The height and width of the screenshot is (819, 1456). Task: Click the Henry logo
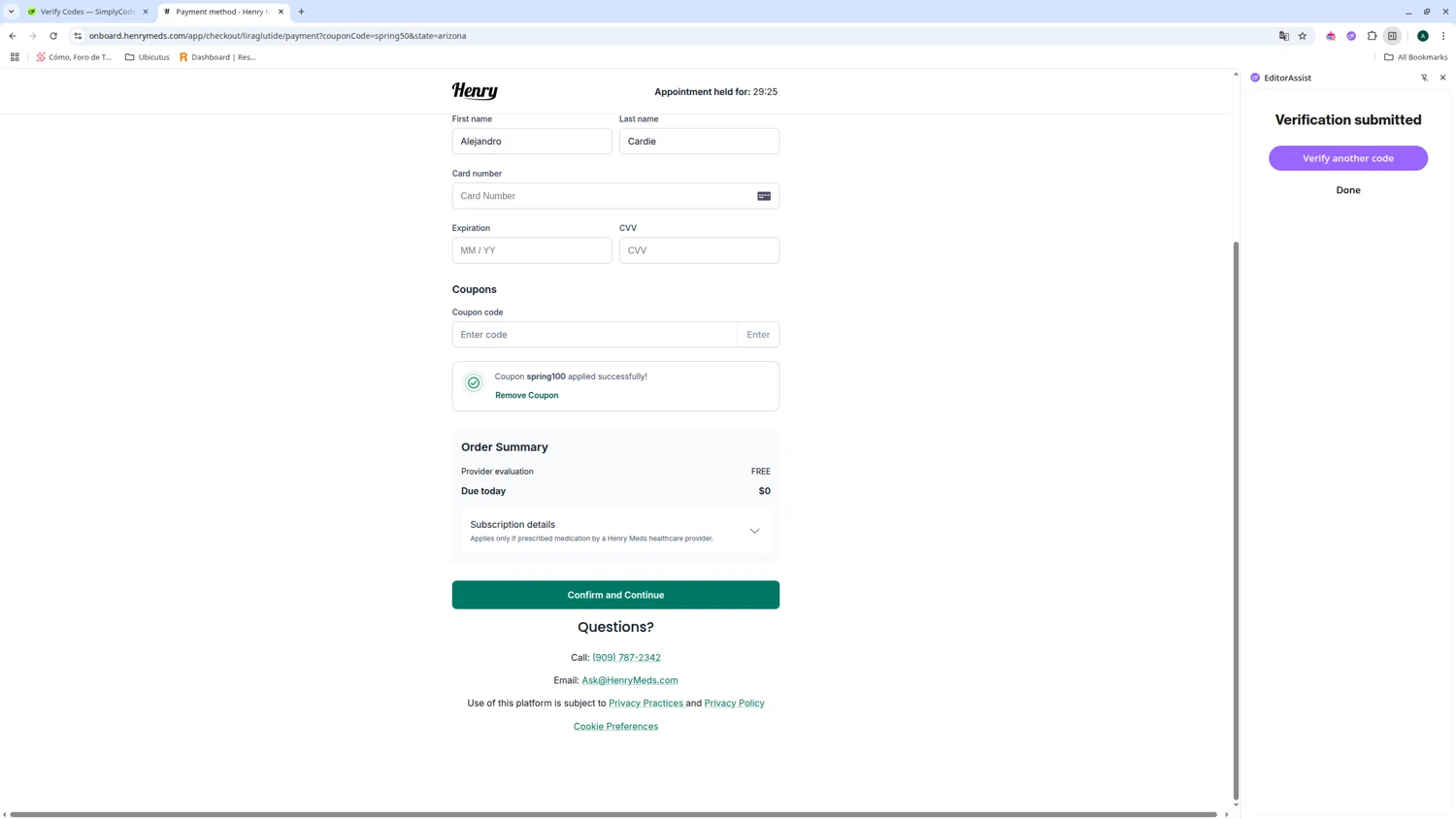point(475,91)
